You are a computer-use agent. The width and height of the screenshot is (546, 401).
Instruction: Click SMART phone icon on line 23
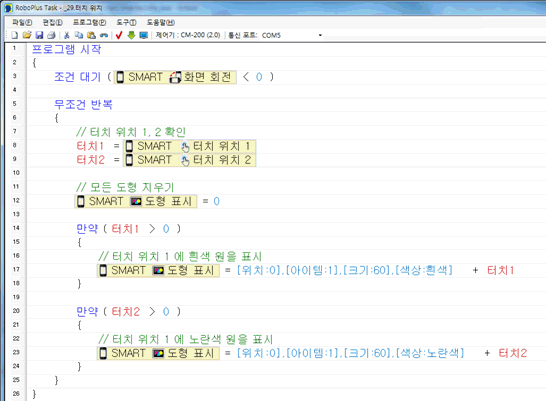103,353
